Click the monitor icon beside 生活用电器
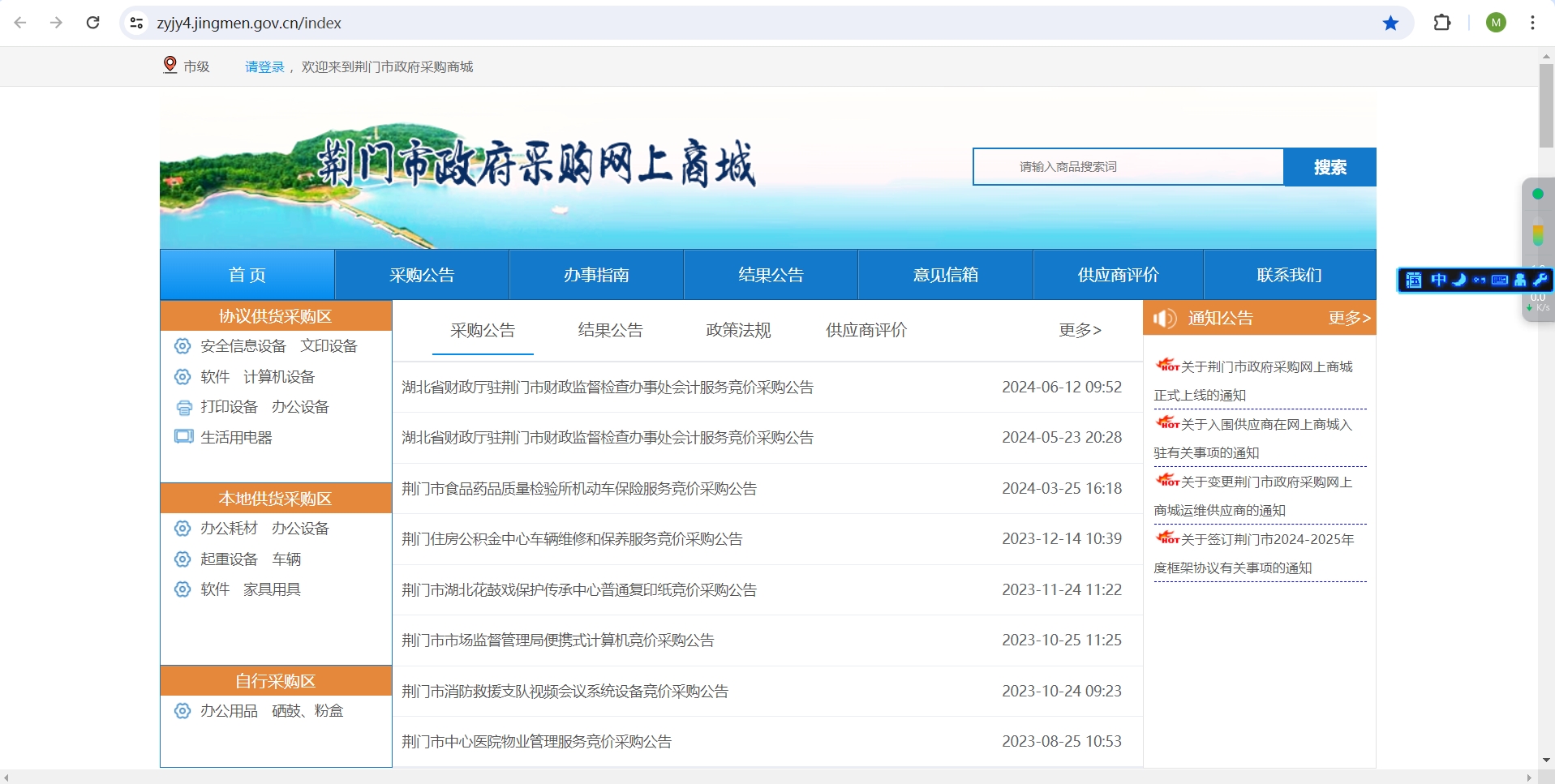The width and height of the screenshot is (1555, 784). pyautogui.click(x=184, y=437)
